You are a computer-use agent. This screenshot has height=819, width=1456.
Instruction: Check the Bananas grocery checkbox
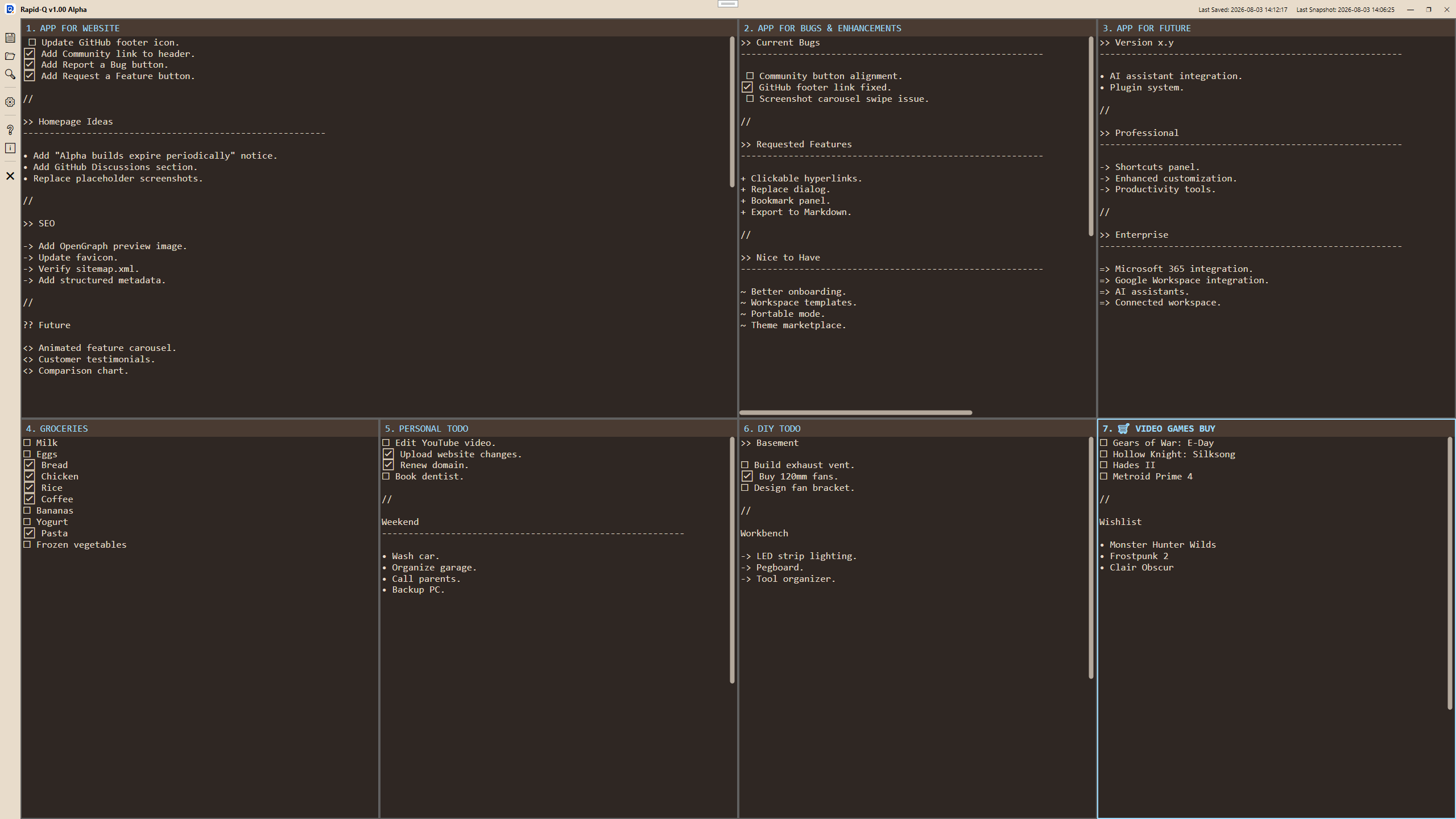(x=27, y=511)
